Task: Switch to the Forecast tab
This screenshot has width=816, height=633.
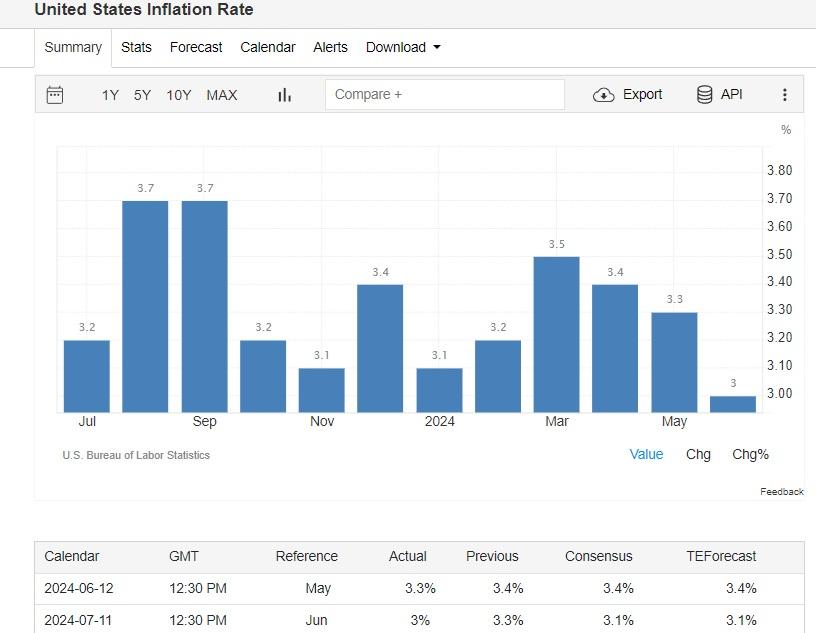Action: 196,47
